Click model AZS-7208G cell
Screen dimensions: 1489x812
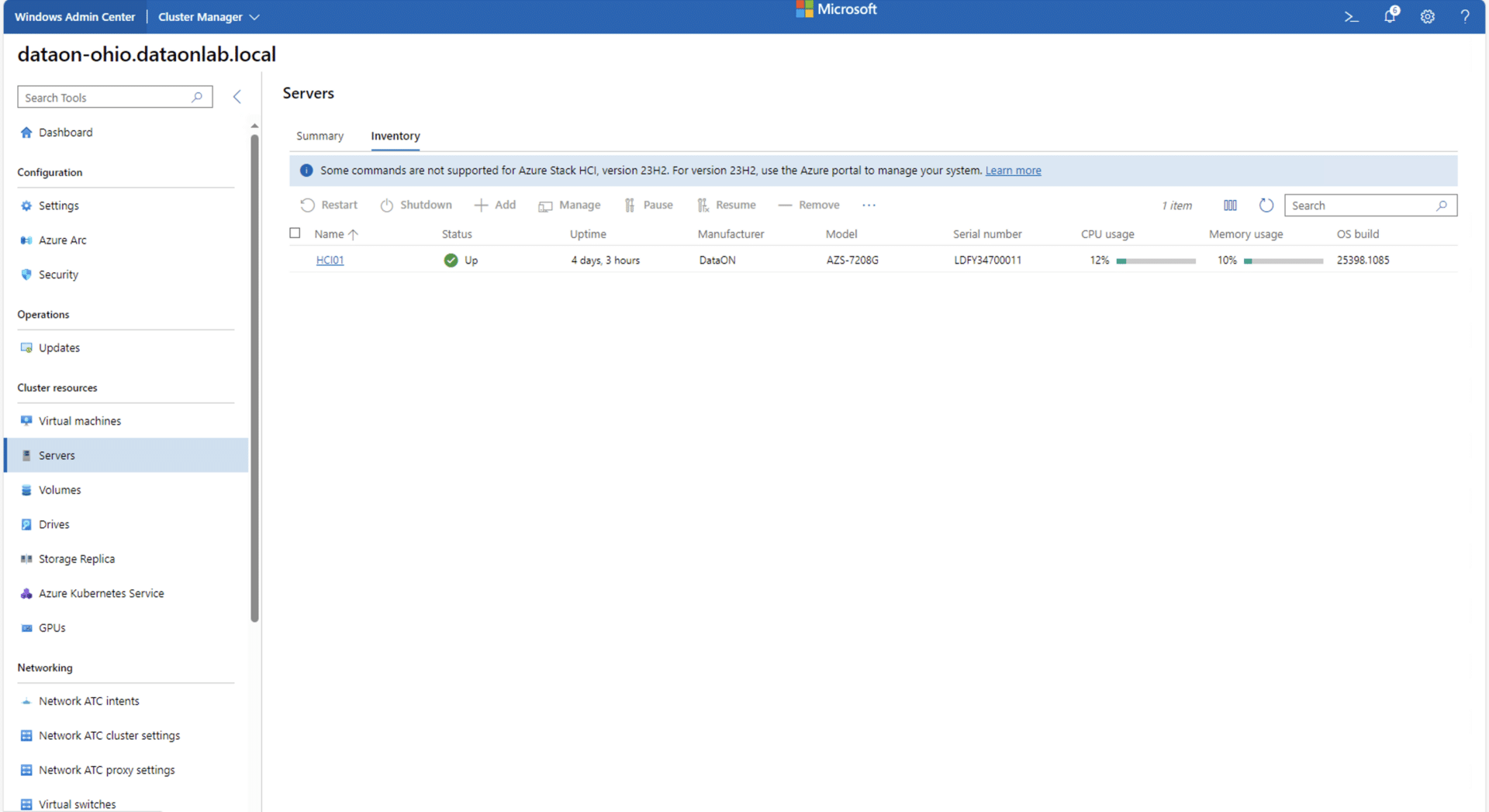click(x=852, y=261)
